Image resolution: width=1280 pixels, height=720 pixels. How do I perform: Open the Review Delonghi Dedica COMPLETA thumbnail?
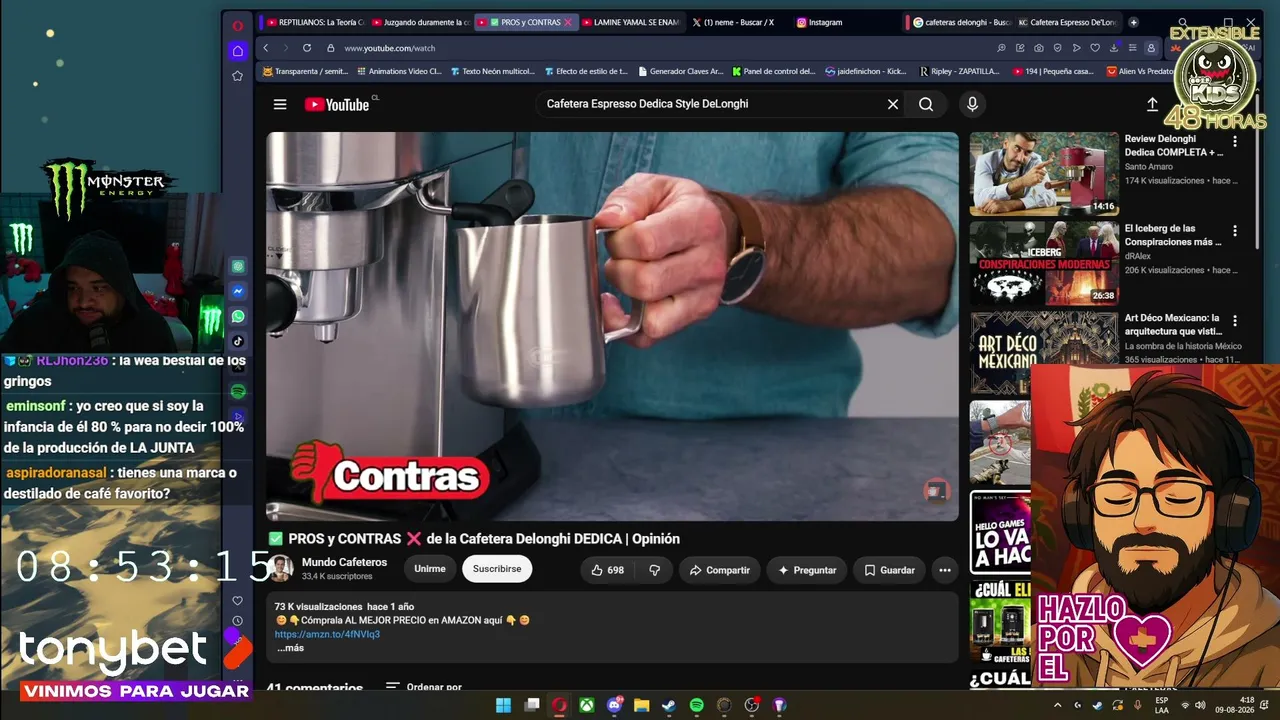tap(1044, 174)
